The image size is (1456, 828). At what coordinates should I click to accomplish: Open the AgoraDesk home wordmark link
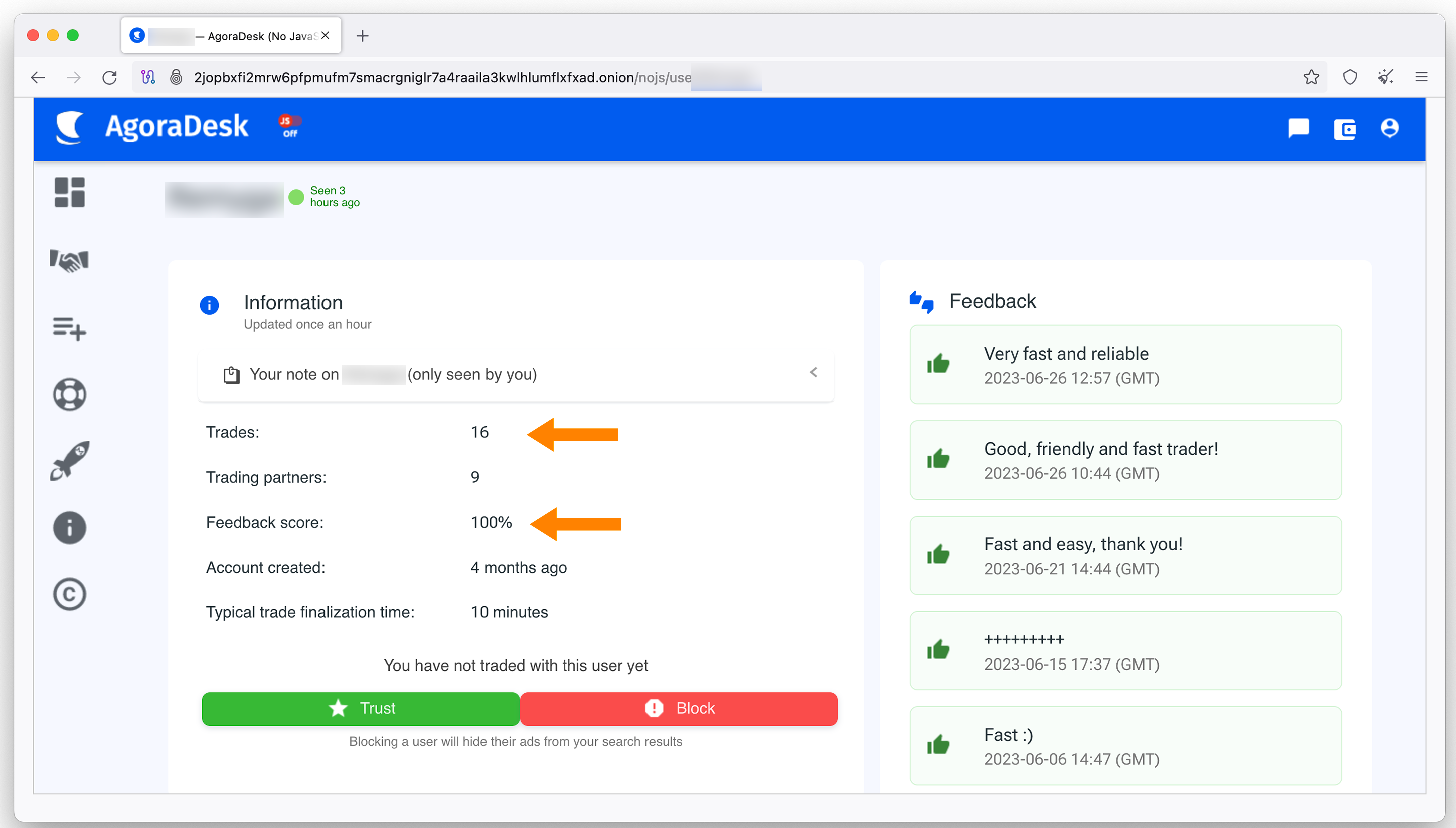(x=176, y=126)
